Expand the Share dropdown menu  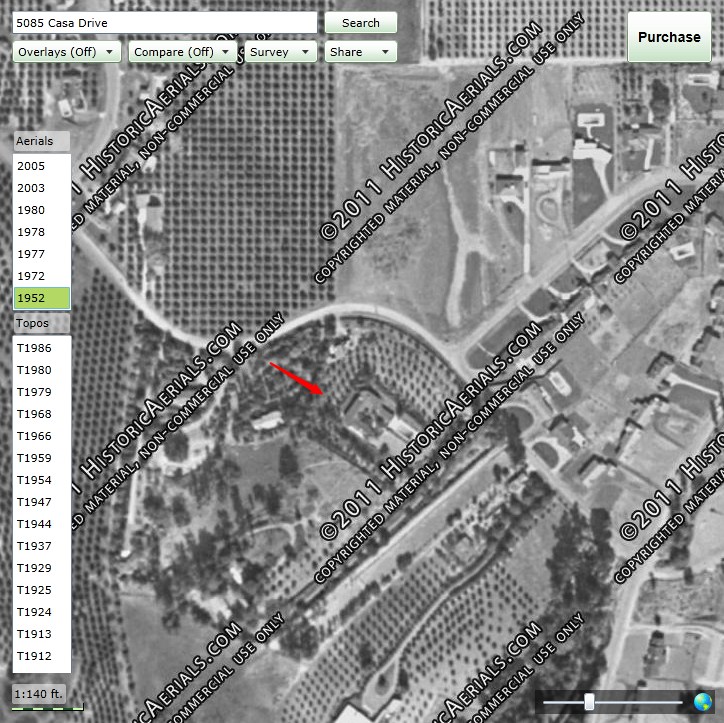[361, 52]
